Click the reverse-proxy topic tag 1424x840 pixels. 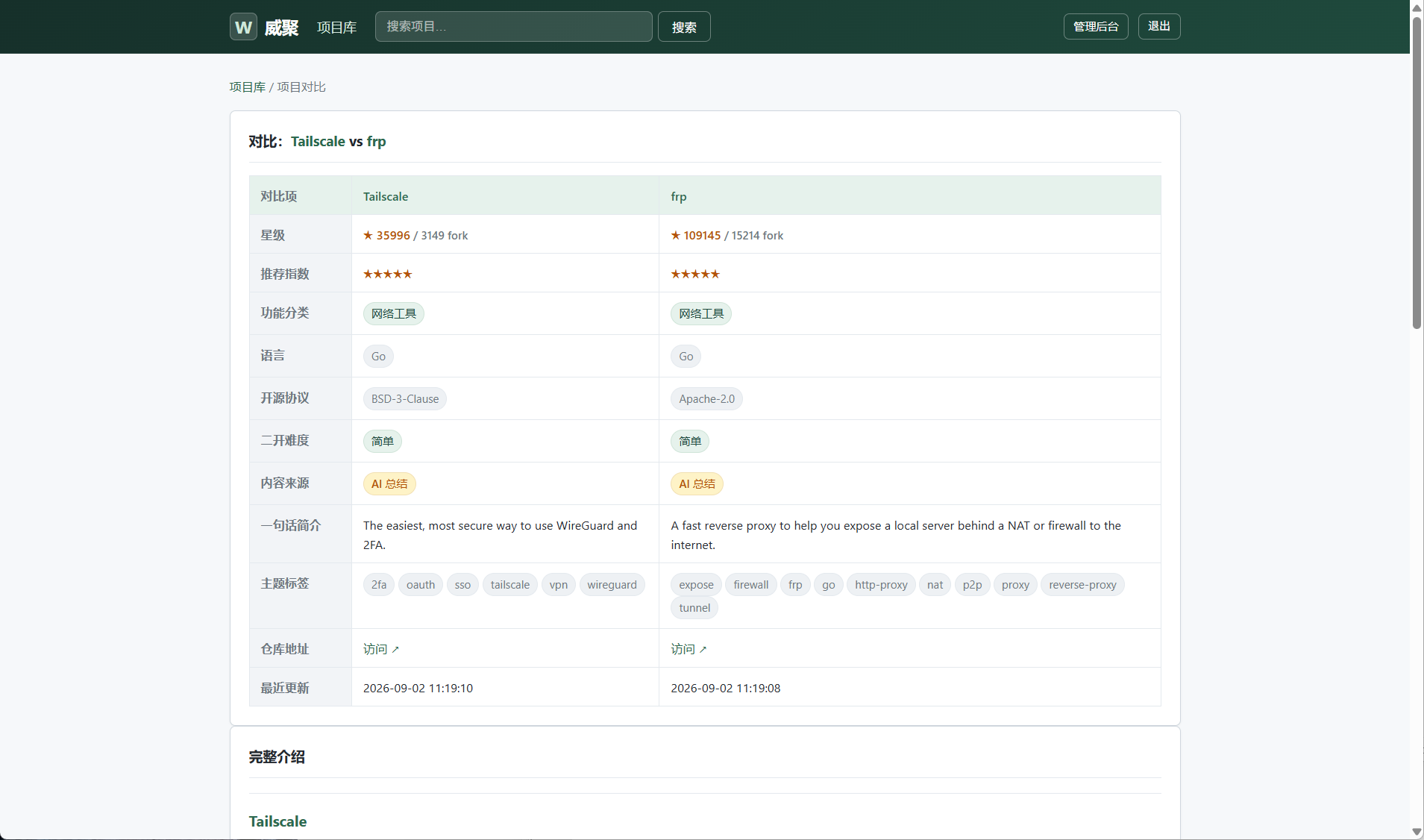[x=1082, y=585]
